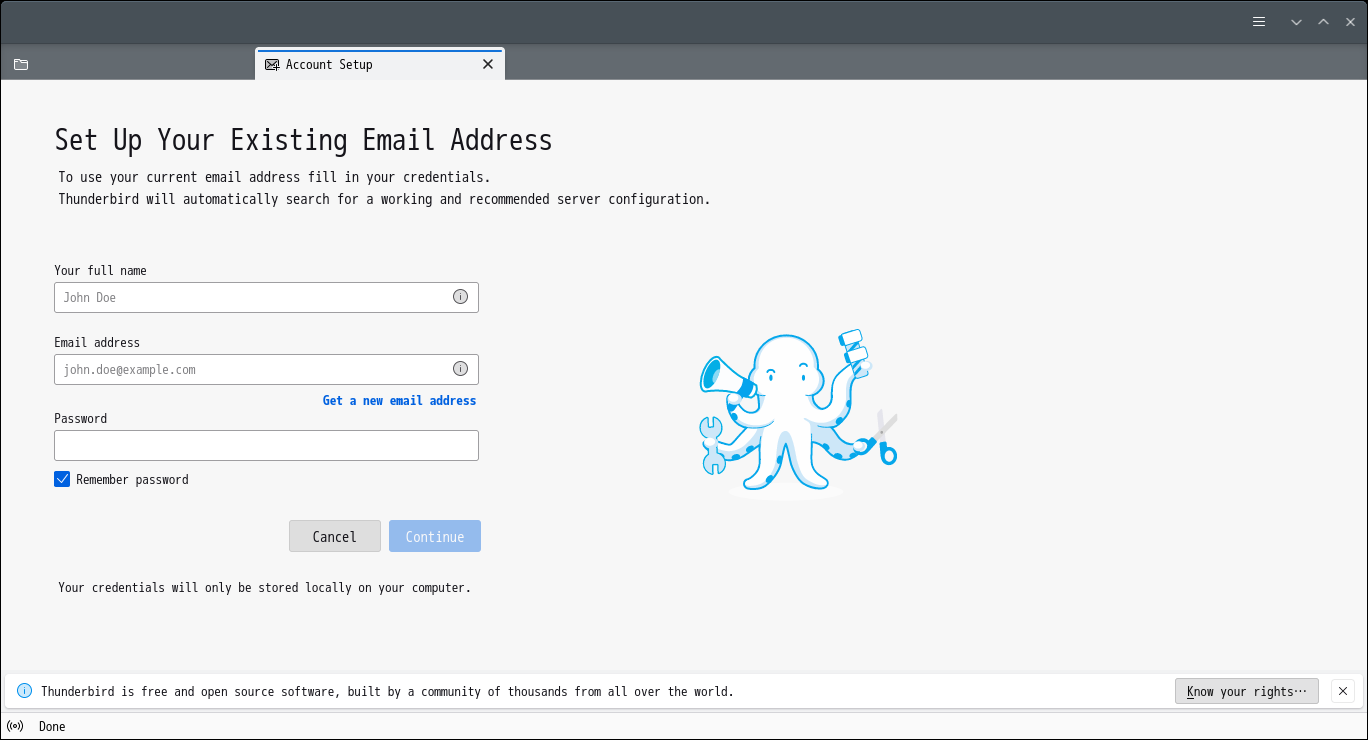Image resolution: width=1368 pixels, height=740 pixels.
Task: Click the Thunderbird is free and open source text
Action: pyautogui.click(x=387, y=691)
